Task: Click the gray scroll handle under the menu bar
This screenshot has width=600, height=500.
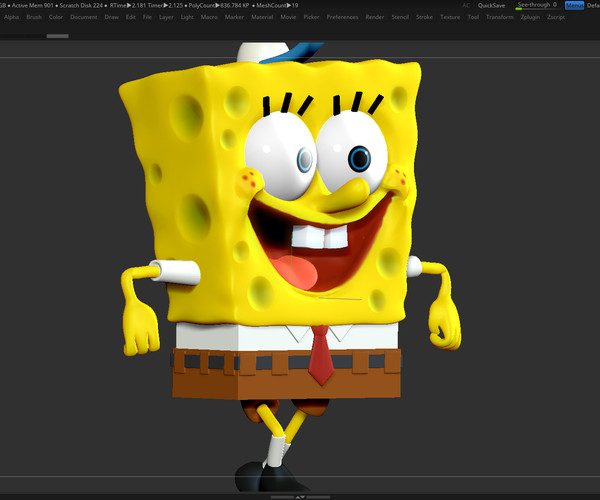Action: click(x=57, y=36)
